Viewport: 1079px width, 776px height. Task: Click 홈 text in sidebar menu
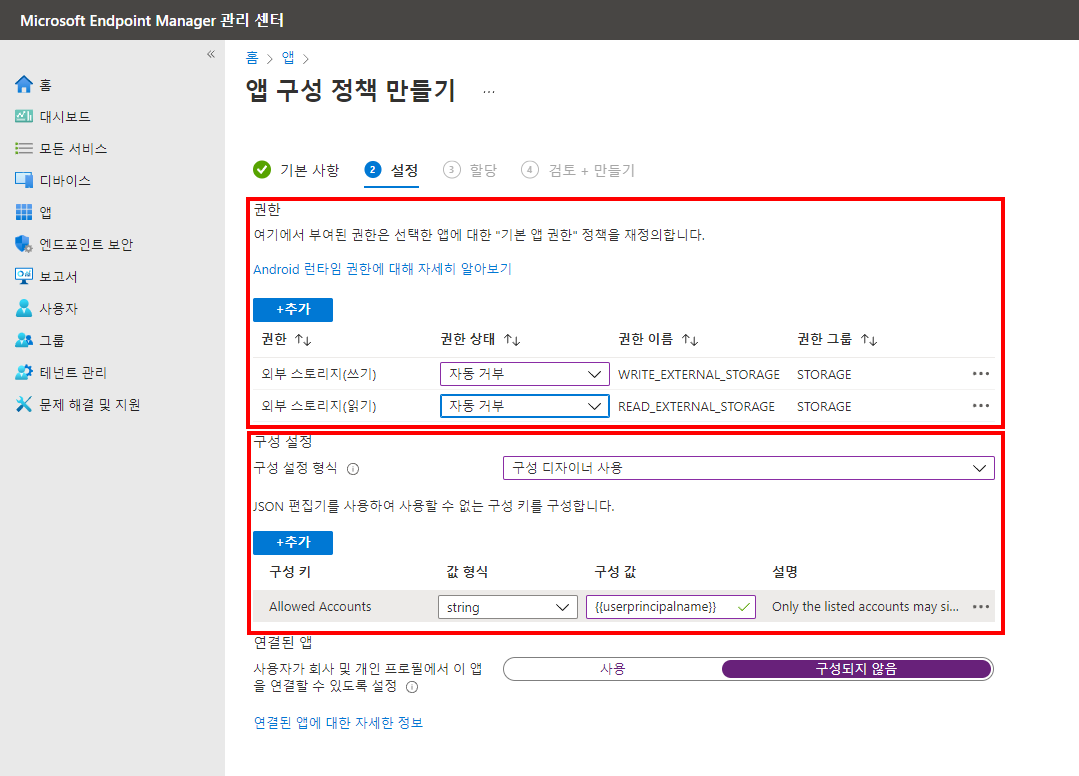(45, 85)
